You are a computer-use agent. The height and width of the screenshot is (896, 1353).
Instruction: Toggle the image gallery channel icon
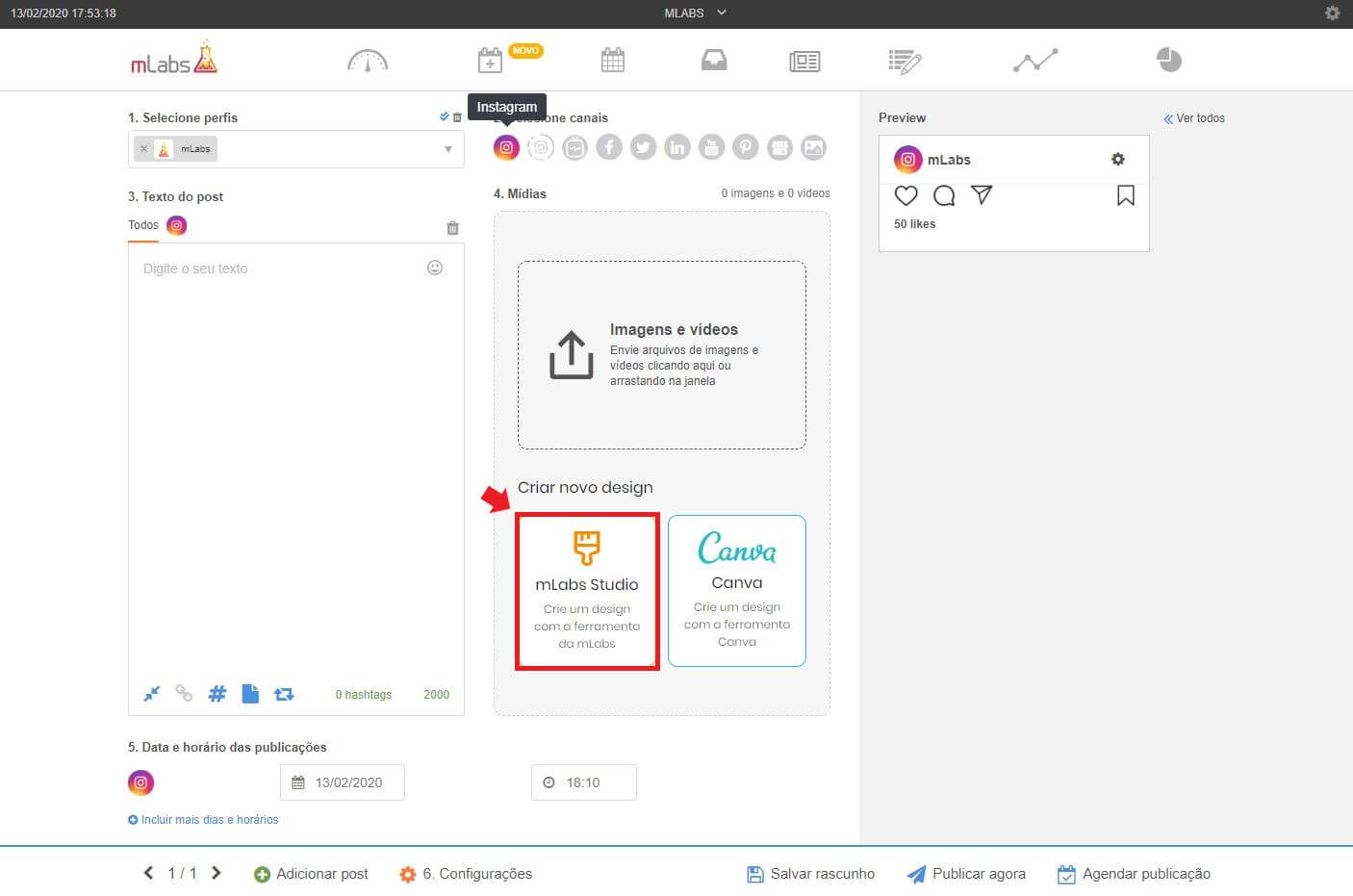(x=814, y=147)
